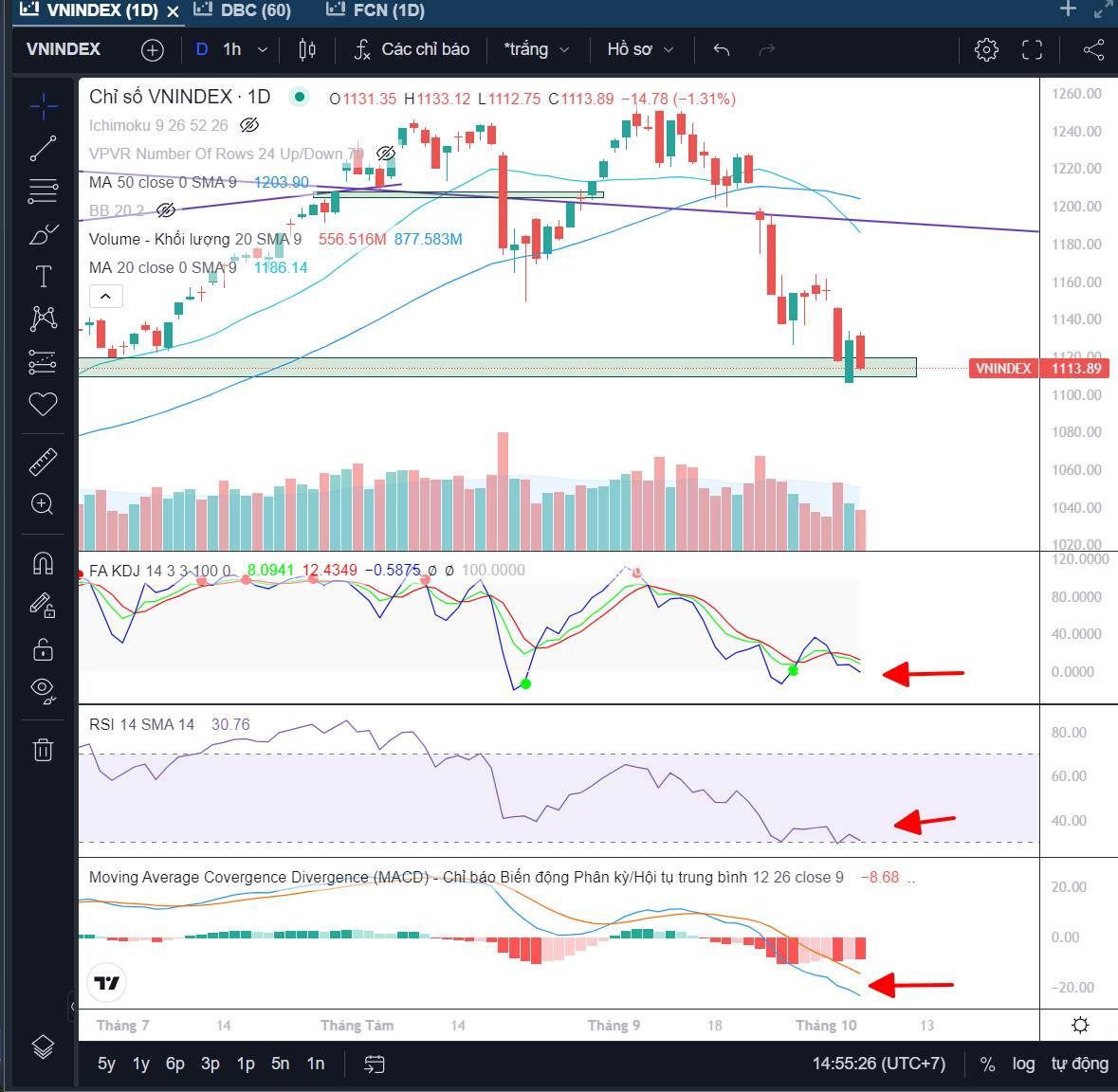The height and width of the screenshot is (1092, 1118).
Task: Select the crosshair cursor tool
Action: [x=43, y=106]
